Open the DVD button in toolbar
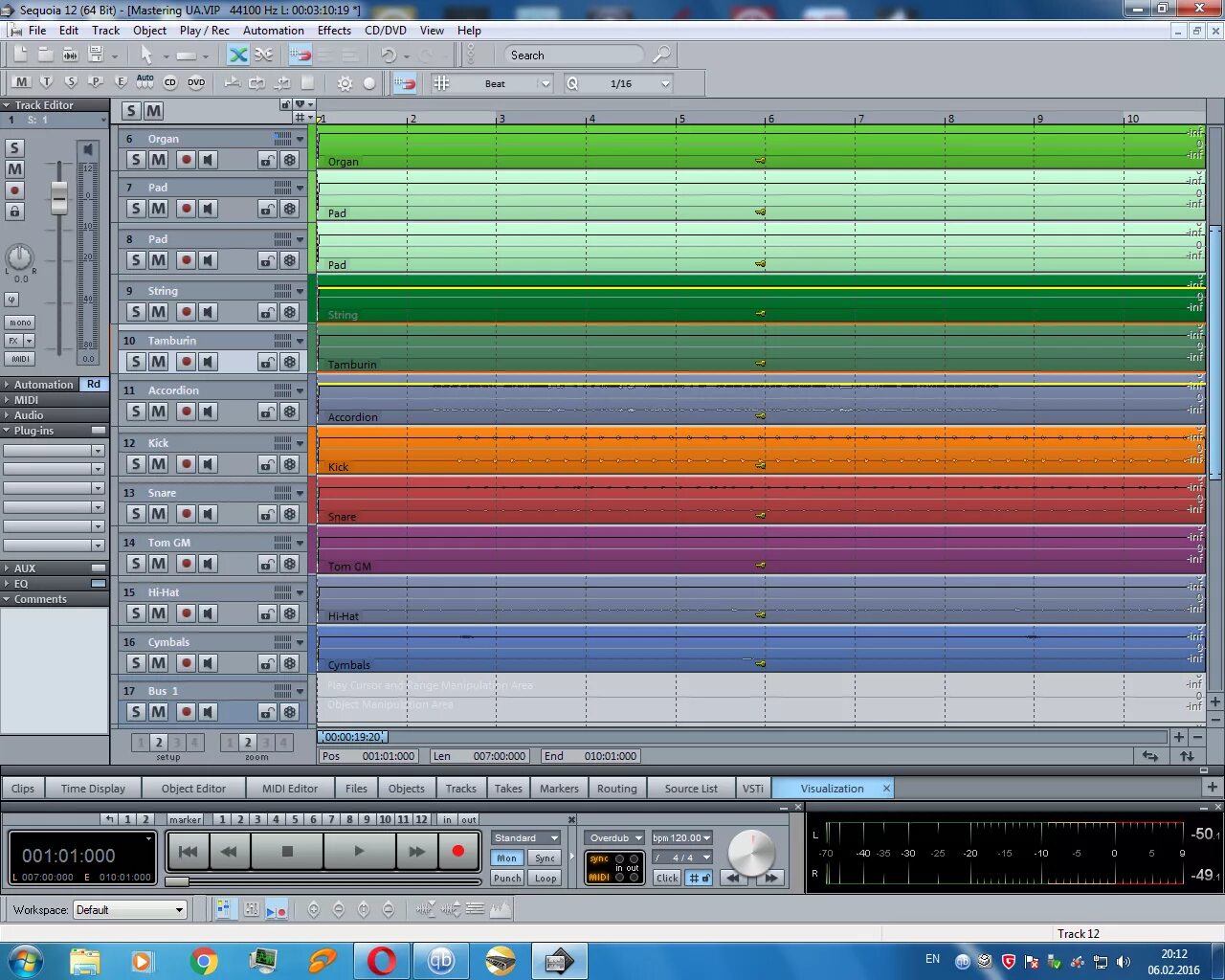The width and height of the screenshot is (1225, 980). pyautogui.click(x=196, y=83)
